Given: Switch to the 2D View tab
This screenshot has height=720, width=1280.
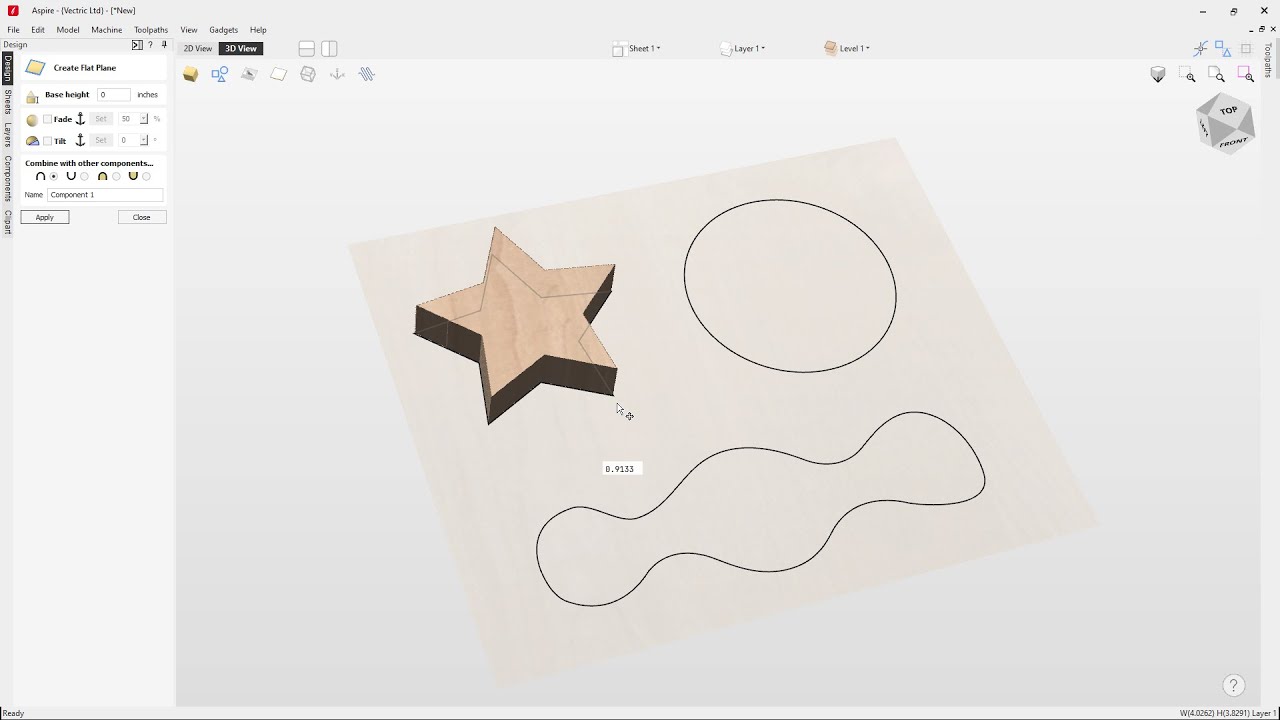Looking at the screenshot, I should coord(198,48).
